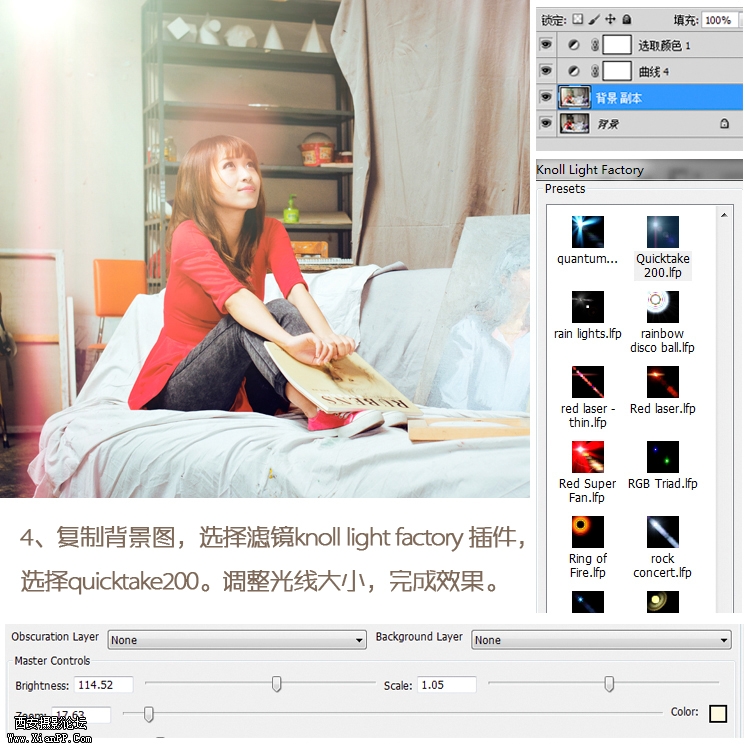Open the Obscuration Layer dropdown

coord(237,640)
